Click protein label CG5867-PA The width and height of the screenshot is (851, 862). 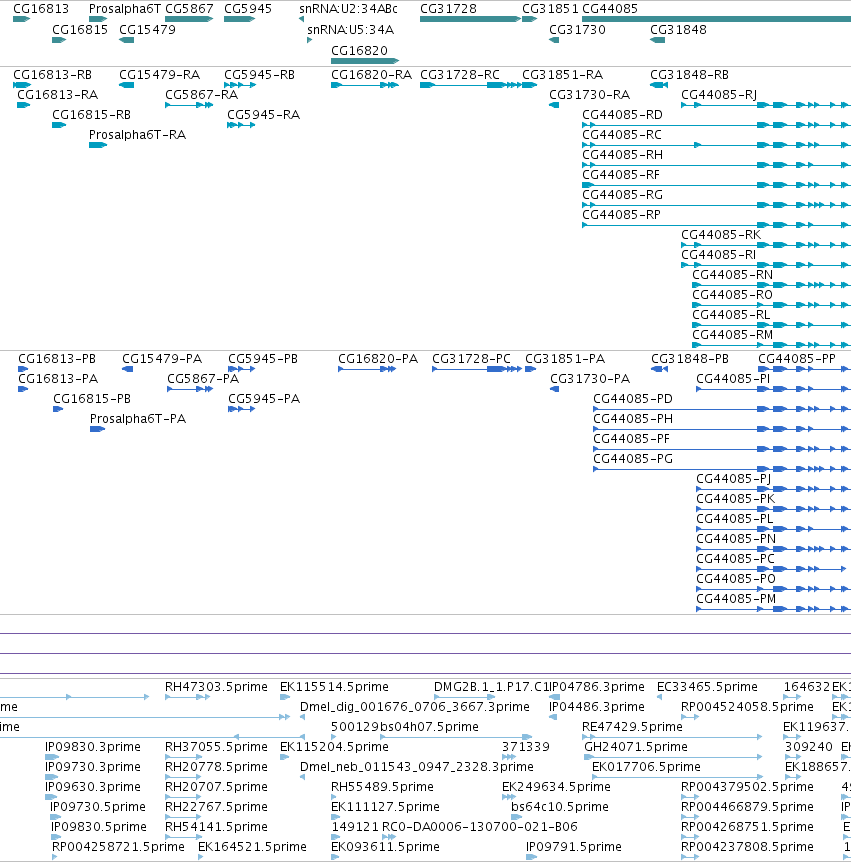[203, 379]
